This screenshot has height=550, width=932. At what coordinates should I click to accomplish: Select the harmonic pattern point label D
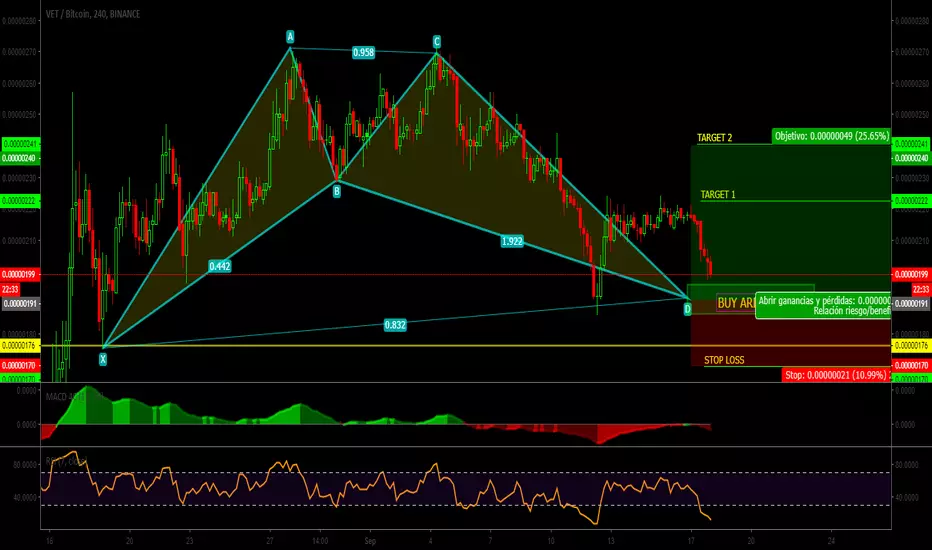688,309
